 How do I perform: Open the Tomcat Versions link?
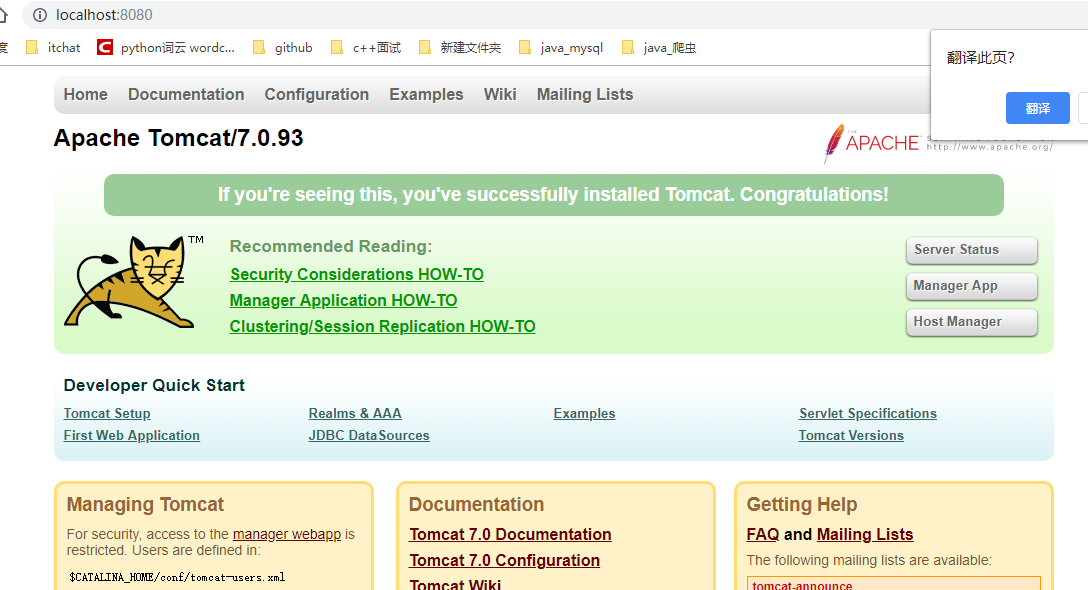coord(851,436)
